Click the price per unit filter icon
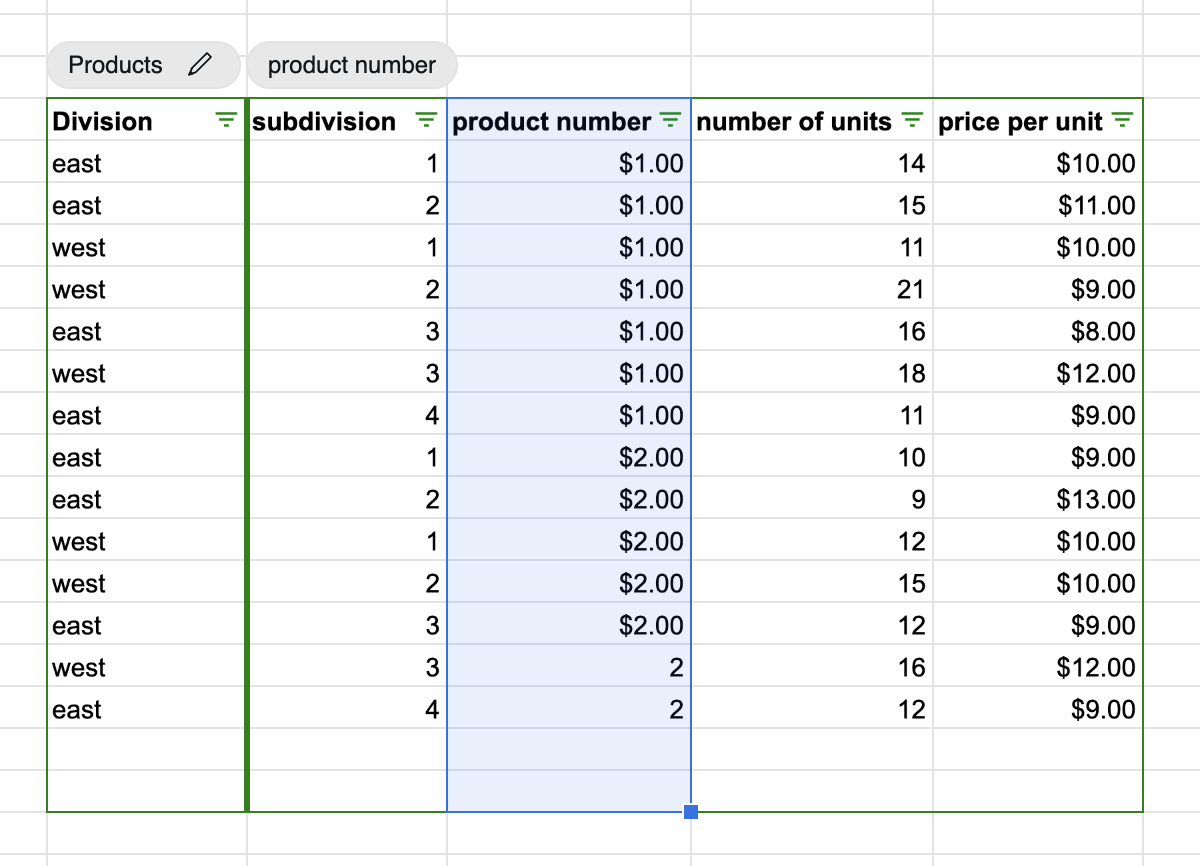Image resolution: width=1200 pixels, height=866 pixels. pos(1123,121)
